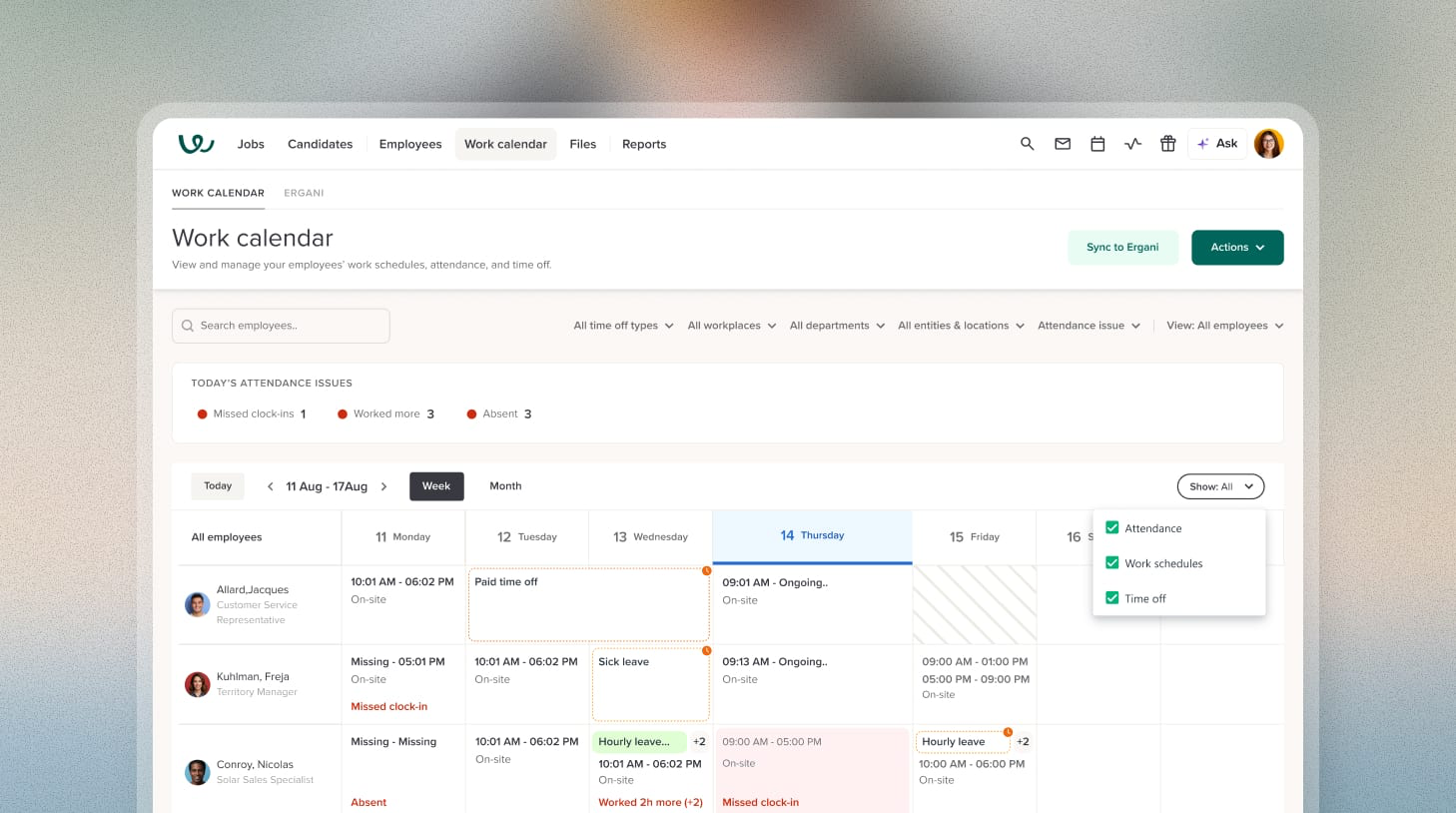This screenshot has height=813, width=1456.
Task: Open the Reports menu item
Action: [x=644, y=144]
